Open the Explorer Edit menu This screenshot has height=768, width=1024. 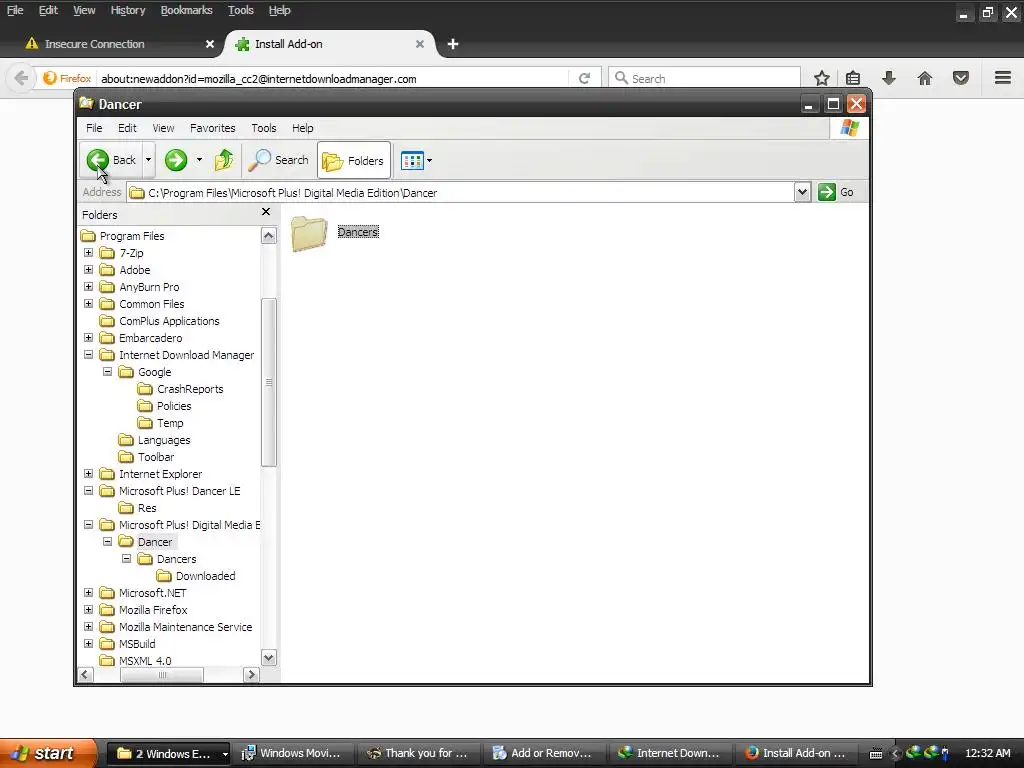pos(127,128)
